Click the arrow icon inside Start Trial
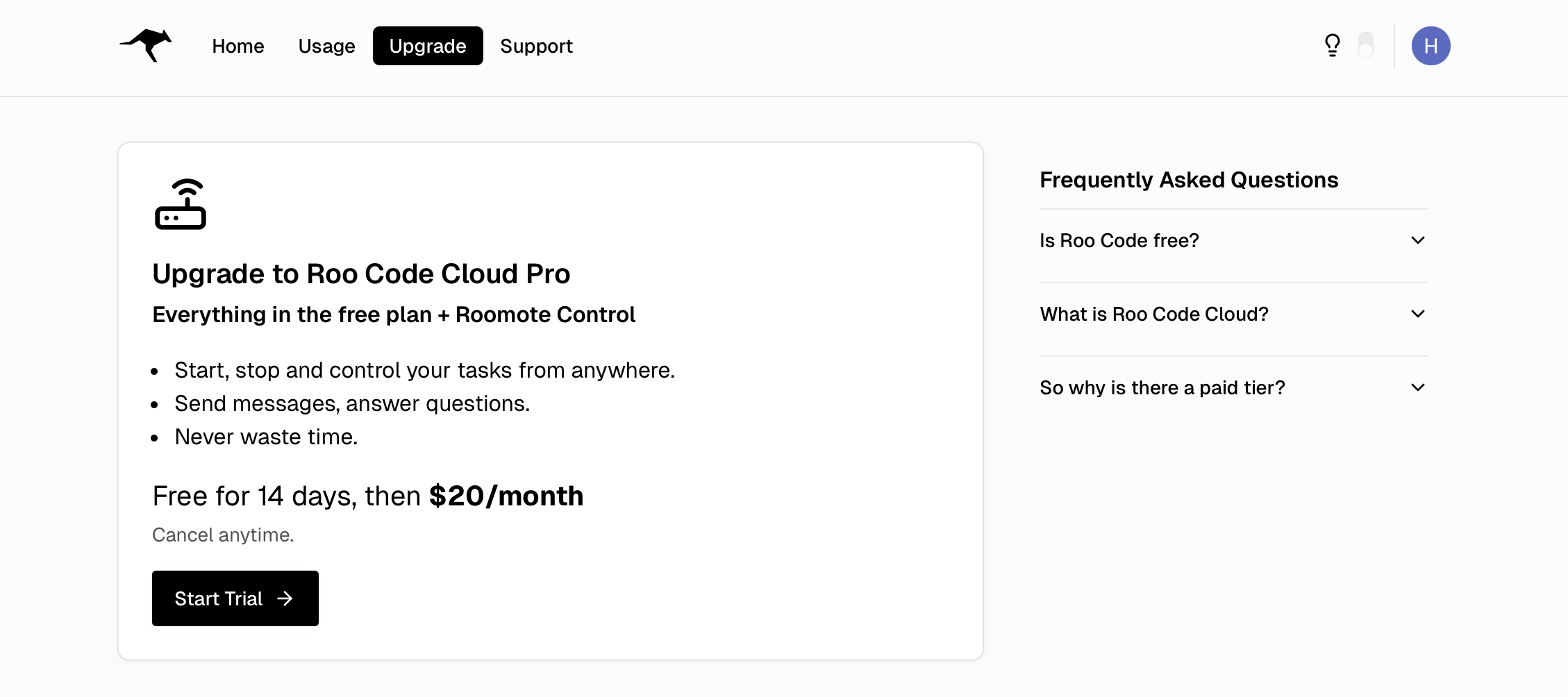 [x=286, y=598]
